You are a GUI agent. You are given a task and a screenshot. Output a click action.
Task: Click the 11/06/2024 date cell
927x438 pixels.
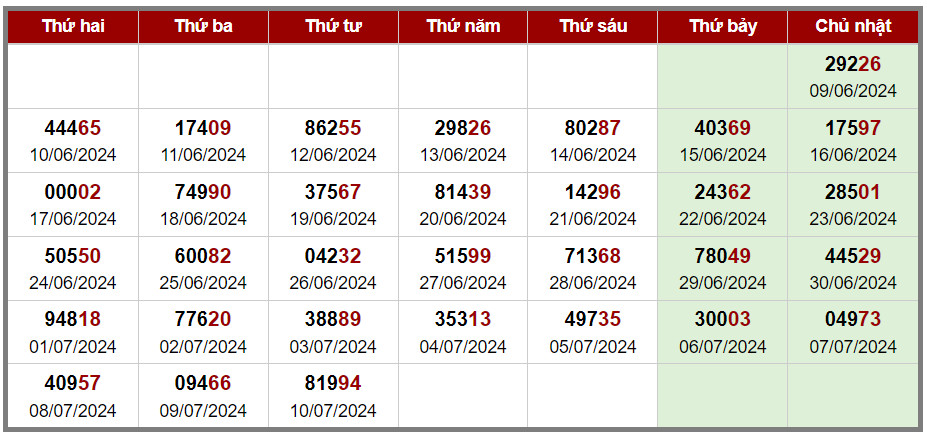(203, 141)
